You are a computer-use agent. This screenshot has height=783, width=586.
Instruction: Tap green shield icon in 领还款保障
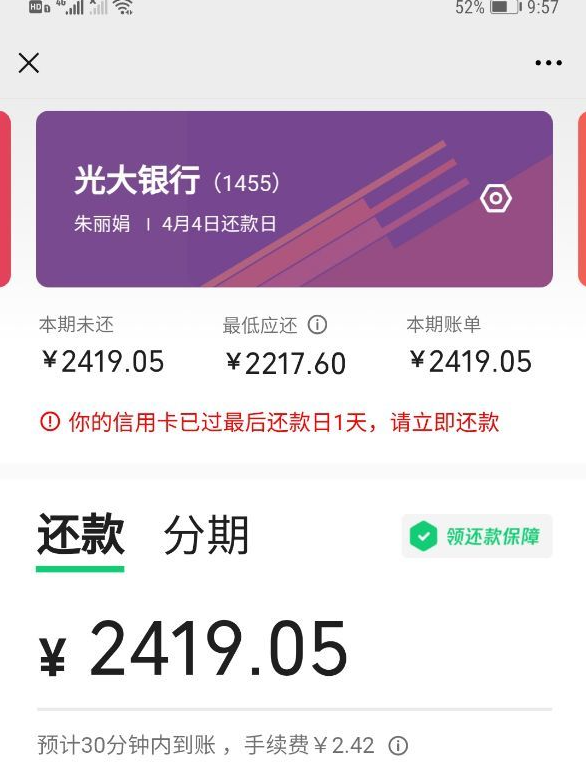pos(423,536)
